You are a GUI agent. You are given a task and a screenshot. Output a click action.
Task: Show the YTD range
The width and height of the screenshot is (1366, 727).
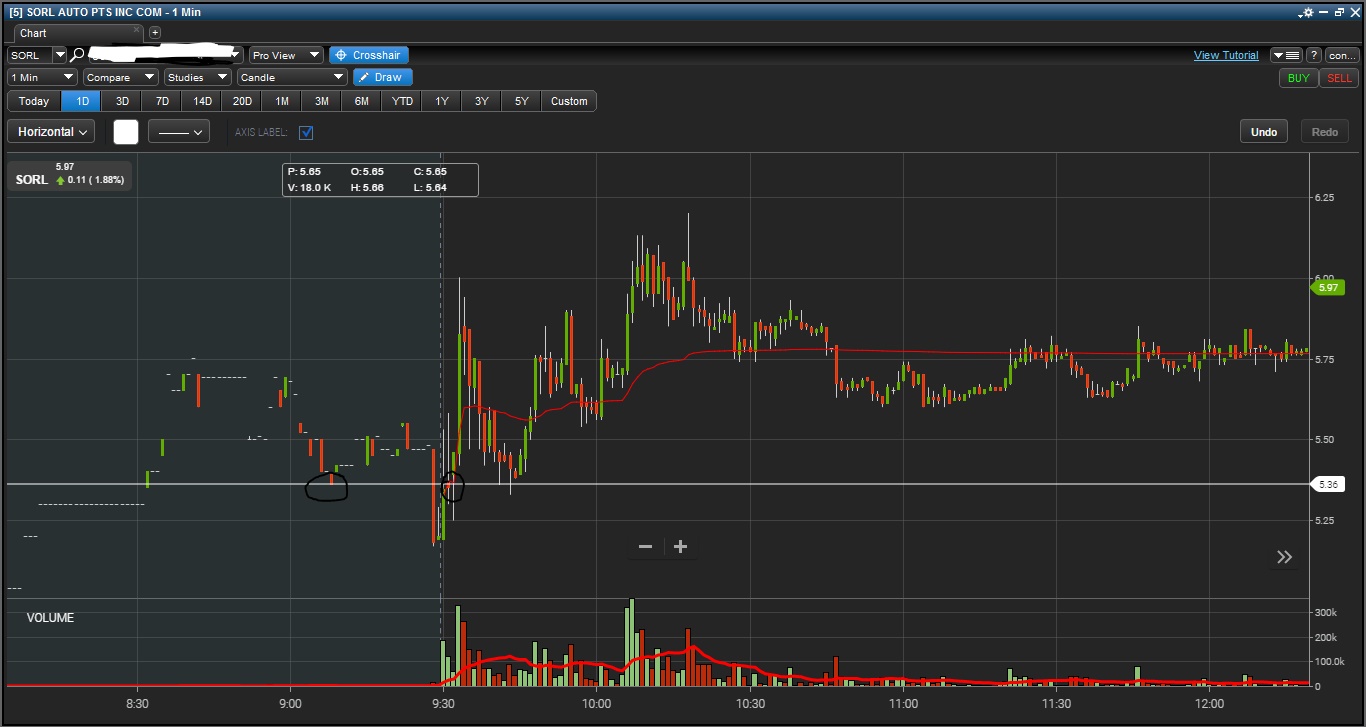pos(402,101)
